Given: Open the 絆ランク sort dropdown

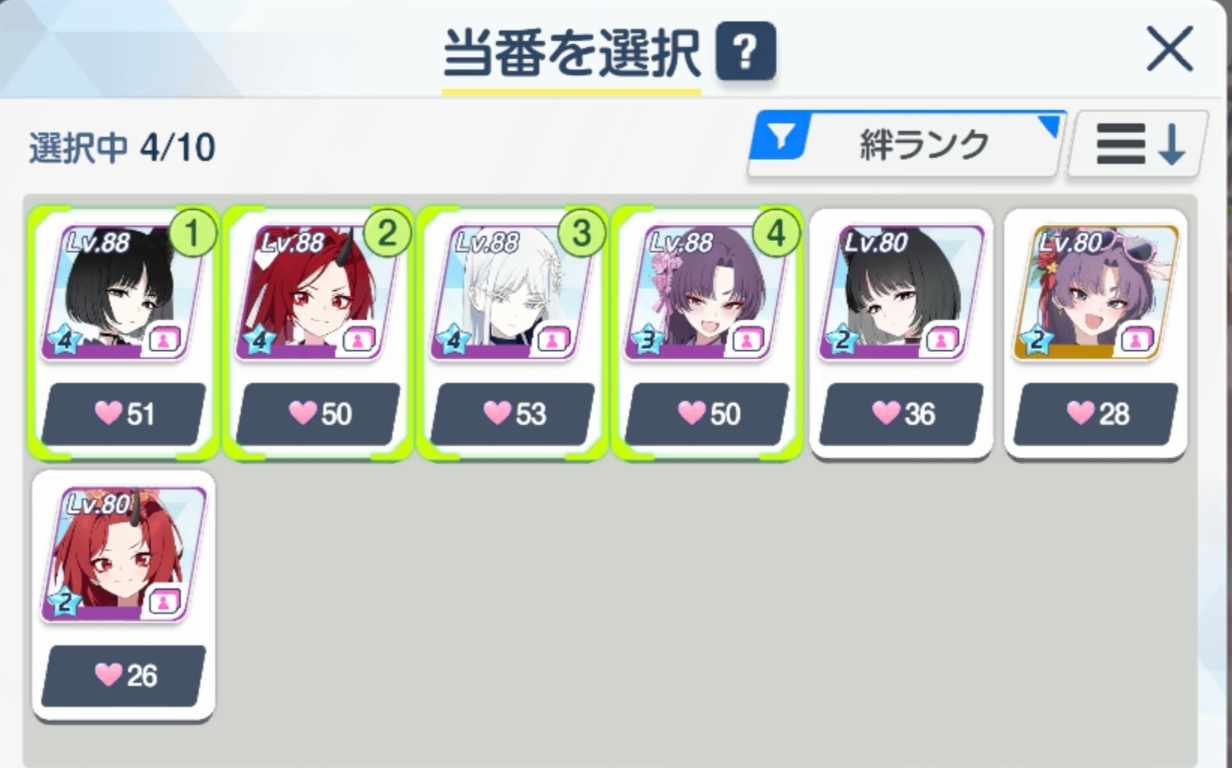Looking at the screenshot, I should (x=907, y=145).
